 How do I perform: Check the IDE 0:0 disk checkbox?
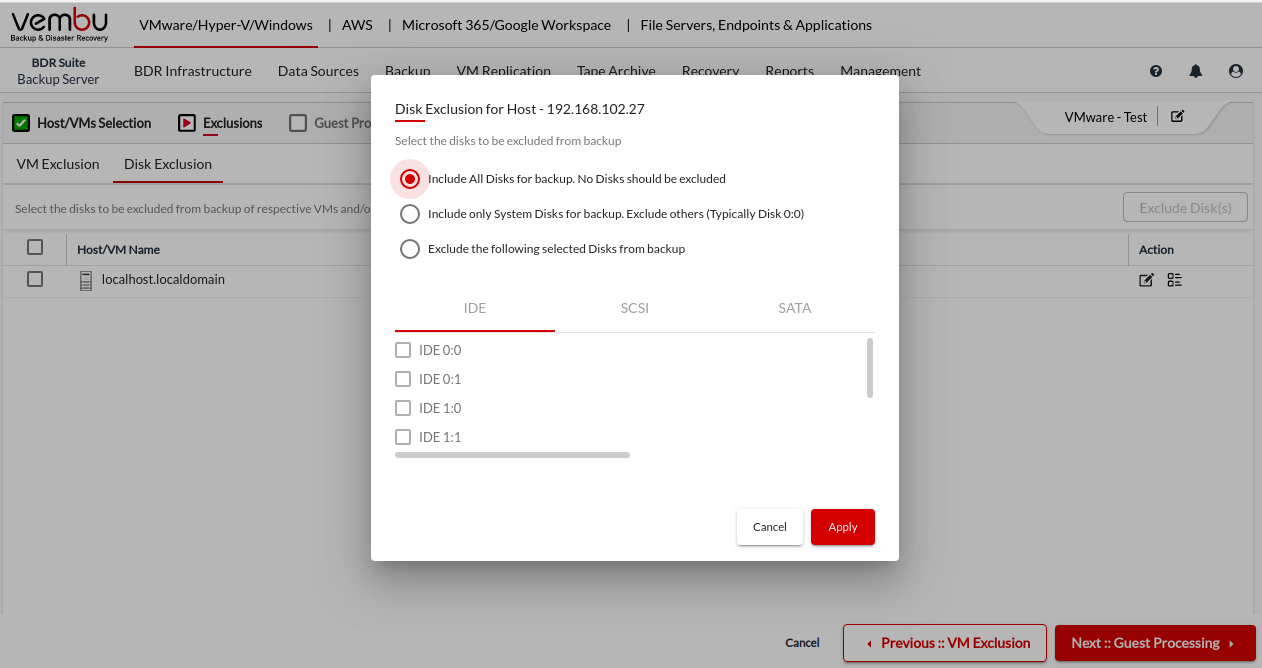click(403, 350)
